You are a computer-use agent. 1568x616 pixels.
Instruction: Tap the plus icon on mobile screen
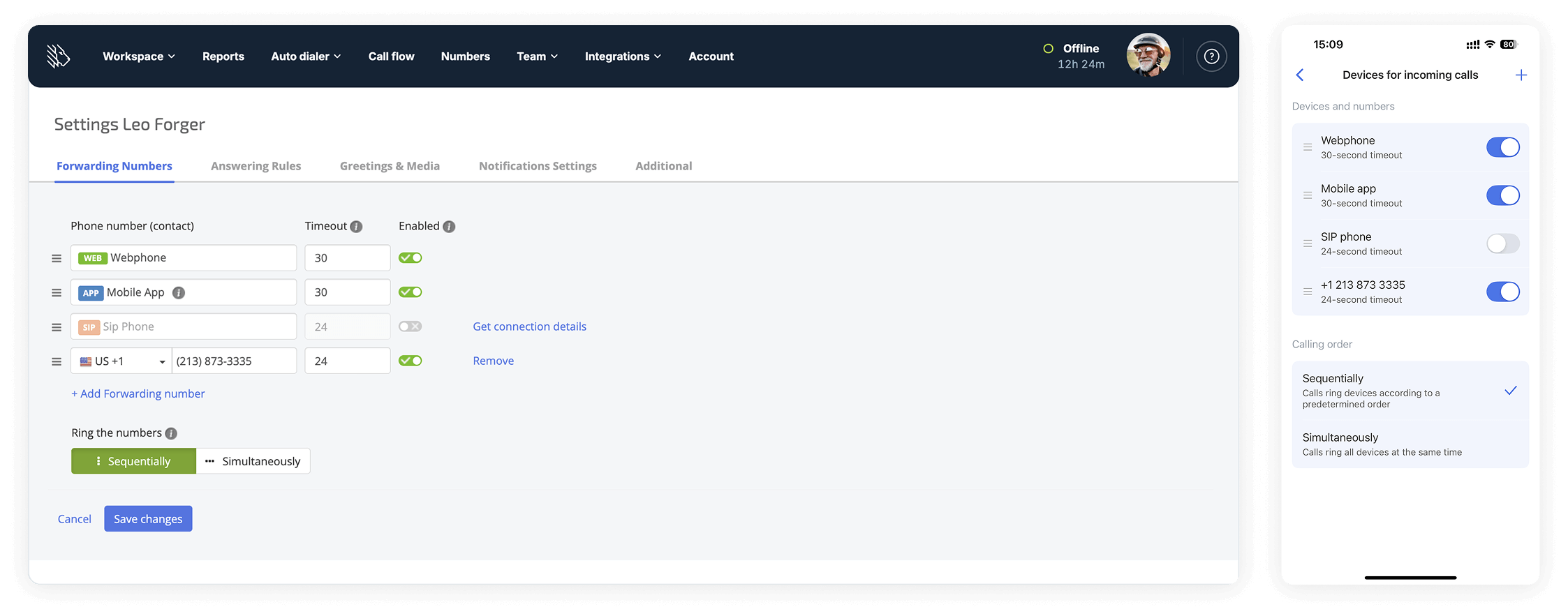click(1521, 75)
